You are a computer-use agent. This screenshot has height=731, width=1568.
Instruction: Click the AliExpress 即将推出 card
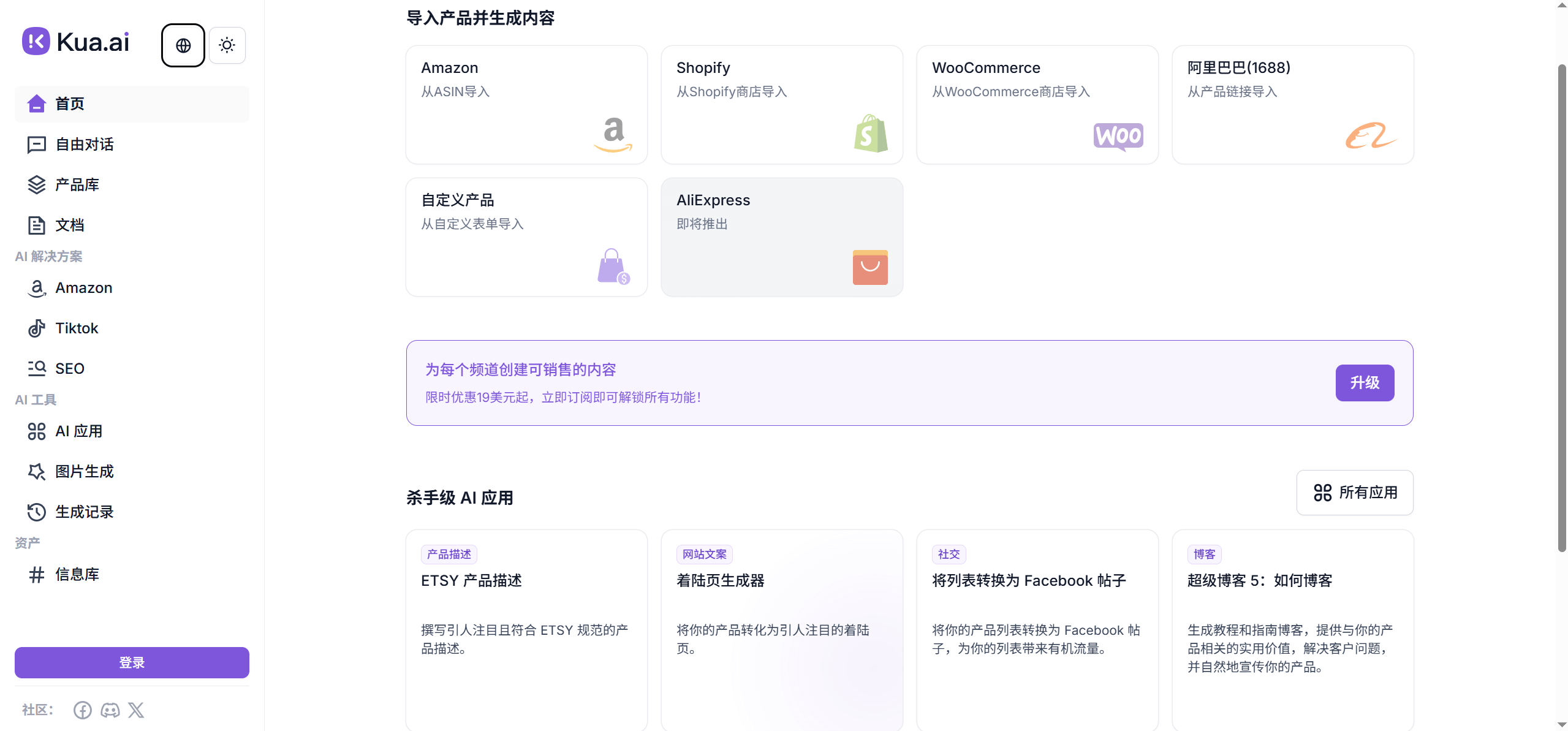pos(782,237)
